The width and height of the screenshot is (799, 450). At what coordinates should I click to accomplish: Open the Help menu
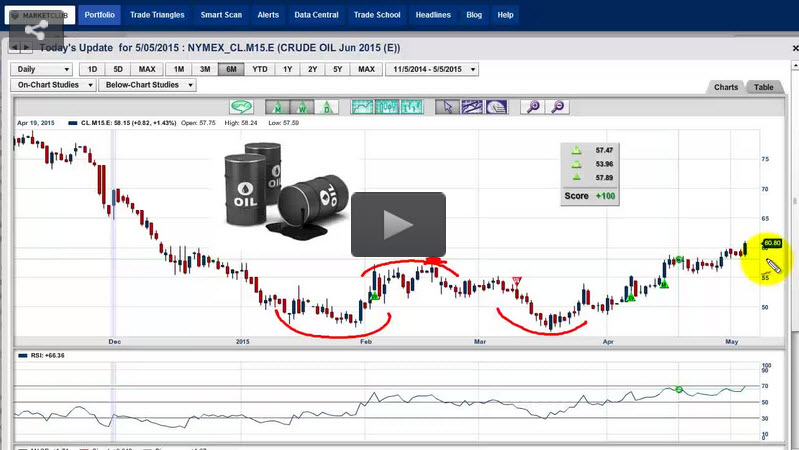[x=505, y=15]
